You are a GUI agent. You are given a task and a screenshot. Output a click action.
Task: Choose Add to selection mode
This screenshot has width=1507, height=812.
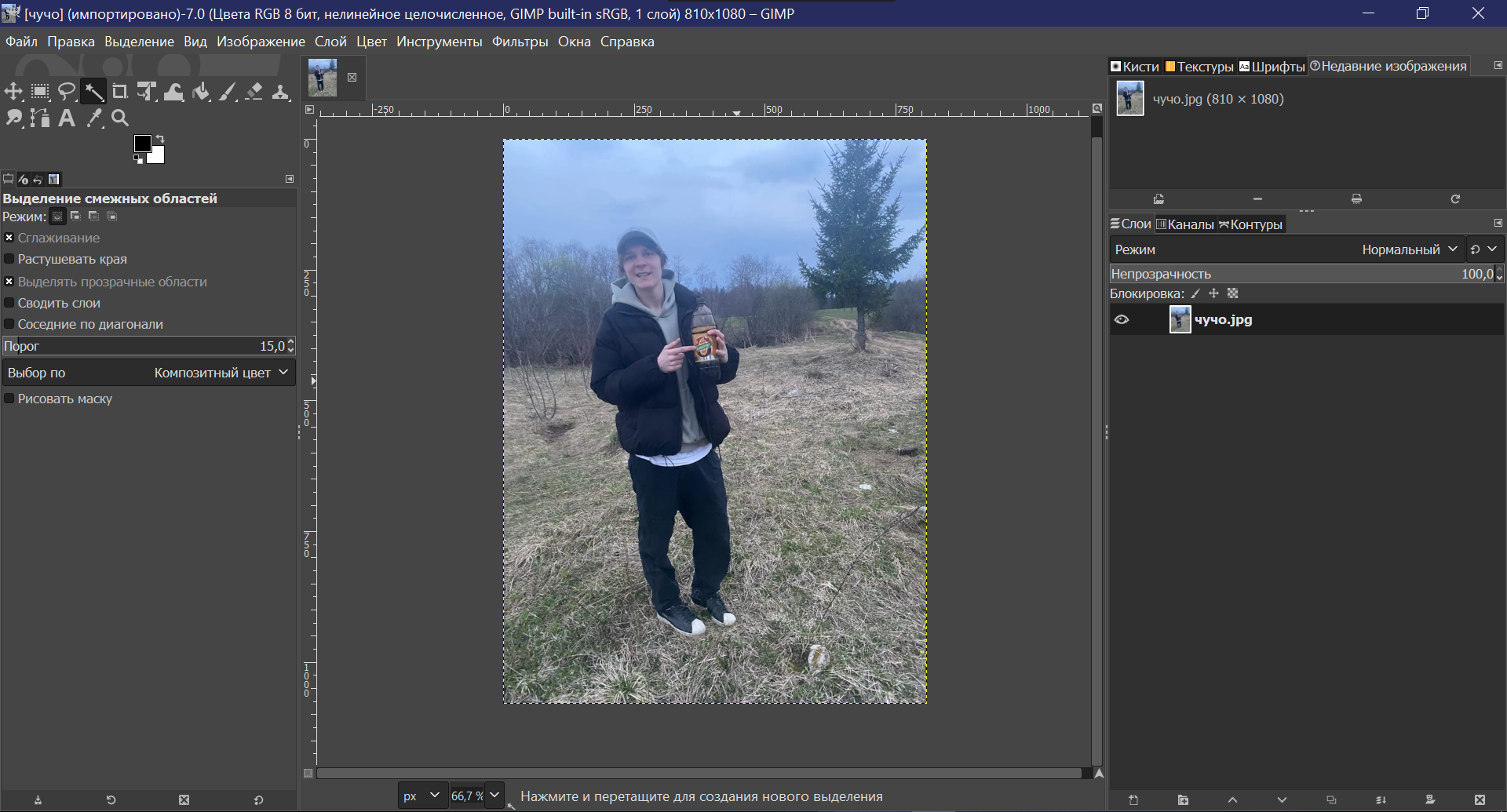point(75,216)
